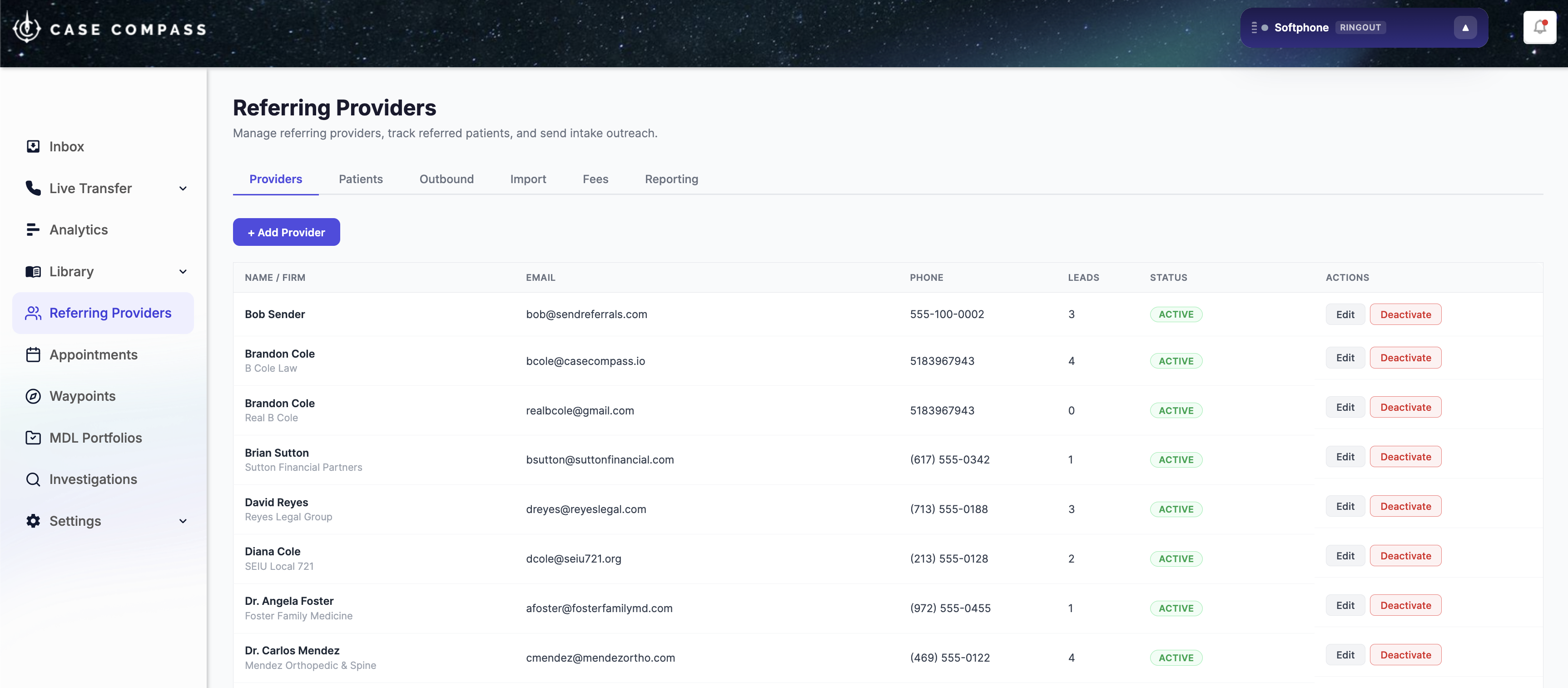Open the Fees tab

point(595,179)
